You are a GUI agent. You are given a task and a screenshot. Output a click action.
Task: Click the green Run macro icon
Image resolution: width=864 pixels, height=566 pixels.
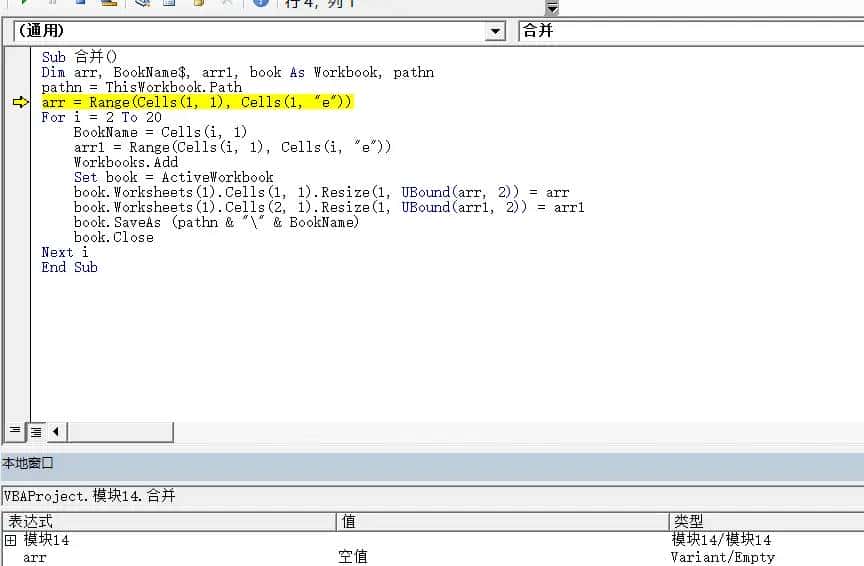pos(22,3)
